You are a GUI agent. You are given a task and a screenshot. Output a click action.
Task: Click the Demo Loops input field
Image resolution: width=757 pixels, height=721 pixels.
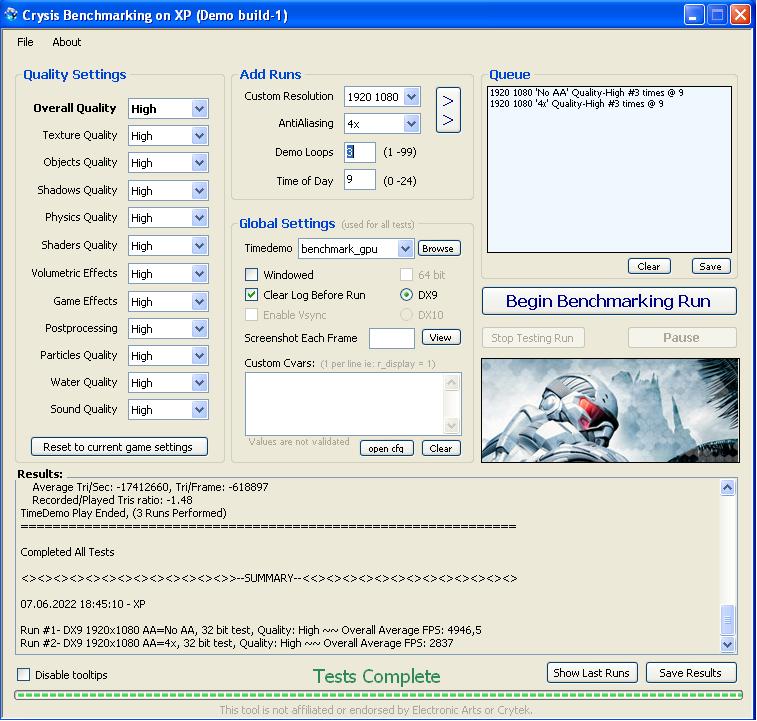pyautogui.click(x=360, y=152)
